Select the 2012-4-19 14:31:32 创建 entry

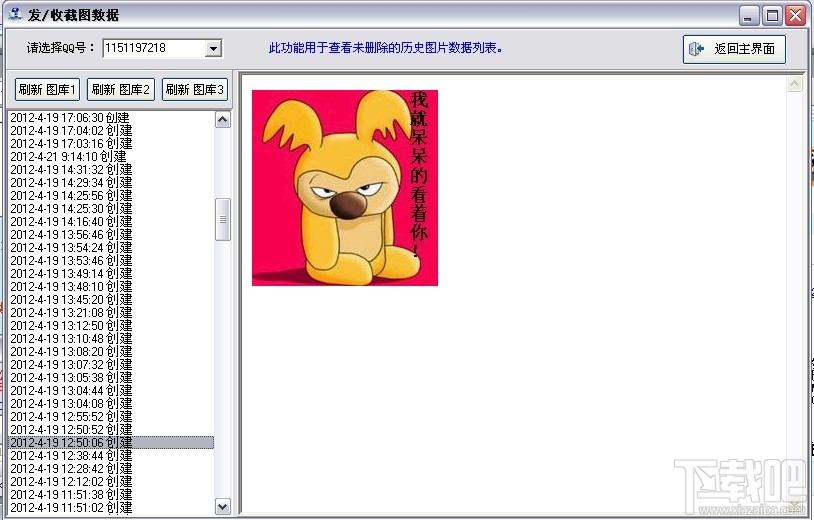click(111, 170)
